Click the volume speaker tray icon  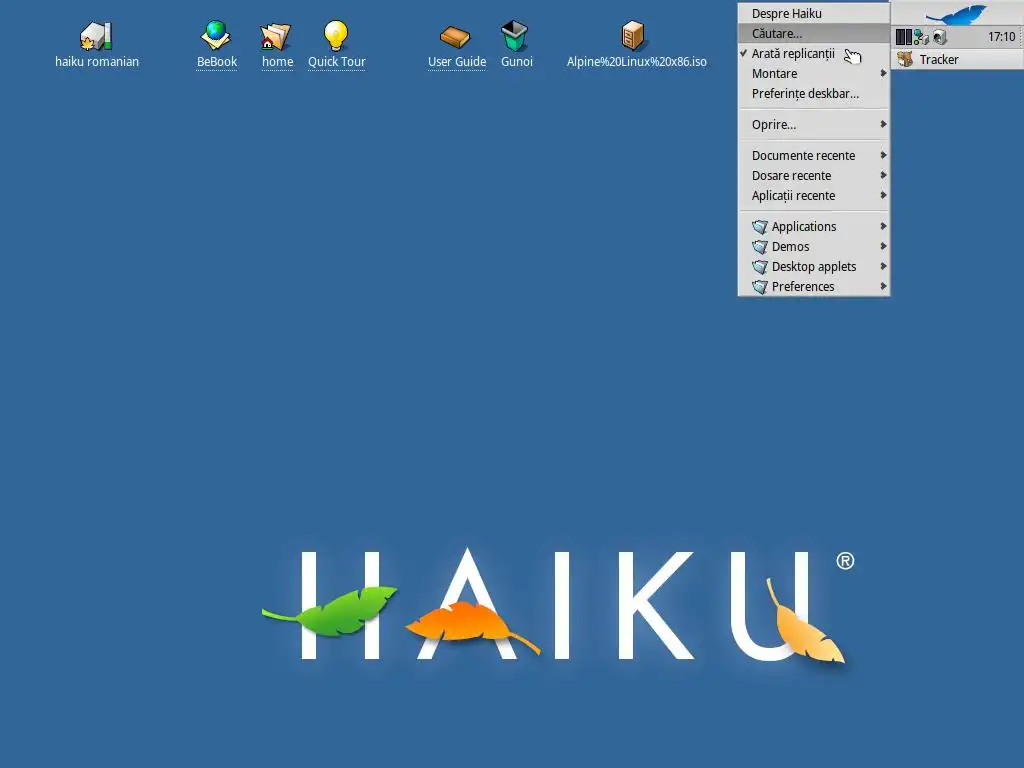[940, 37]
